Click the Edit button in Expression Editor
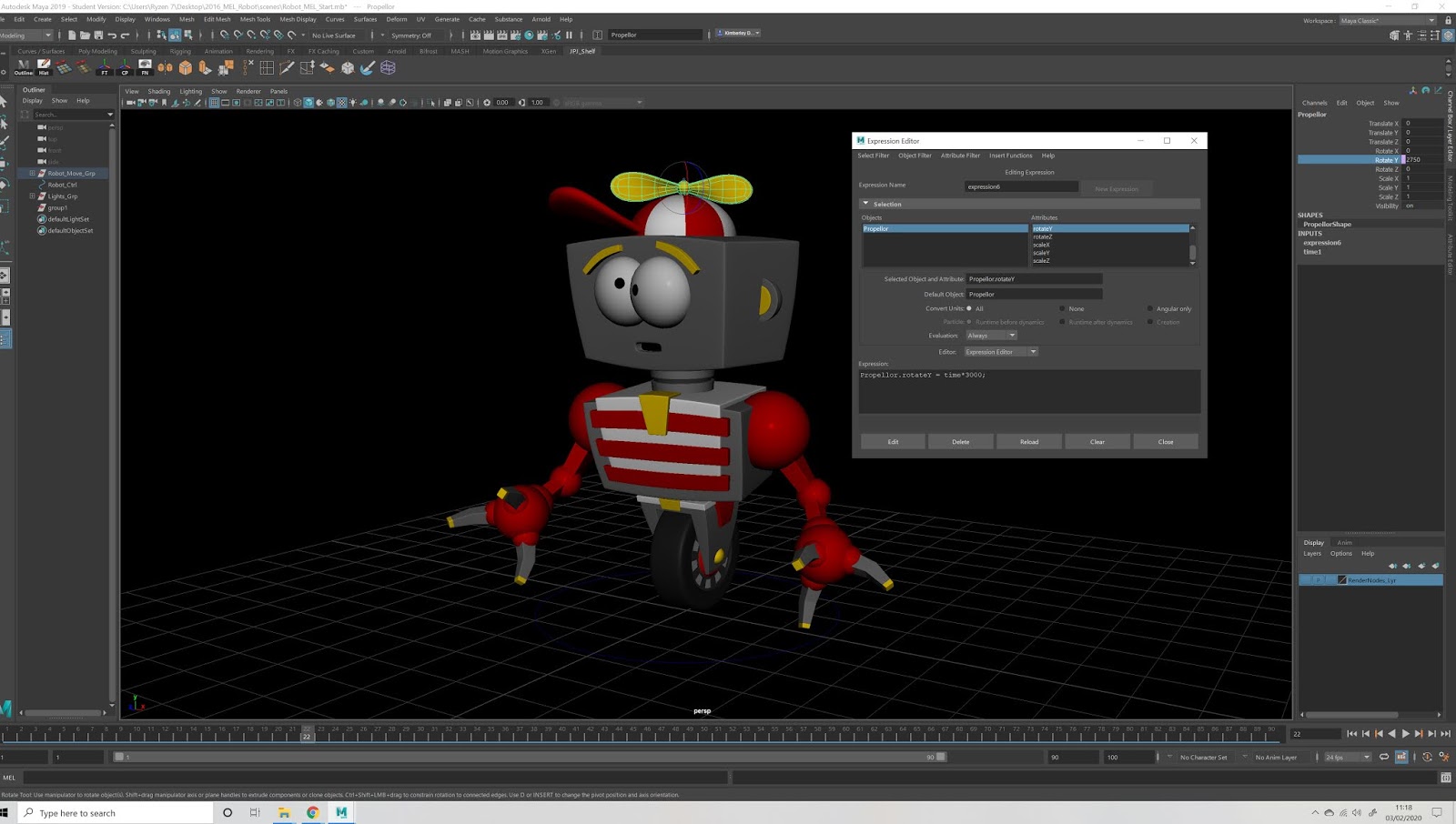The height and width of the screenshot is (824, 1456). coord(894,442)
